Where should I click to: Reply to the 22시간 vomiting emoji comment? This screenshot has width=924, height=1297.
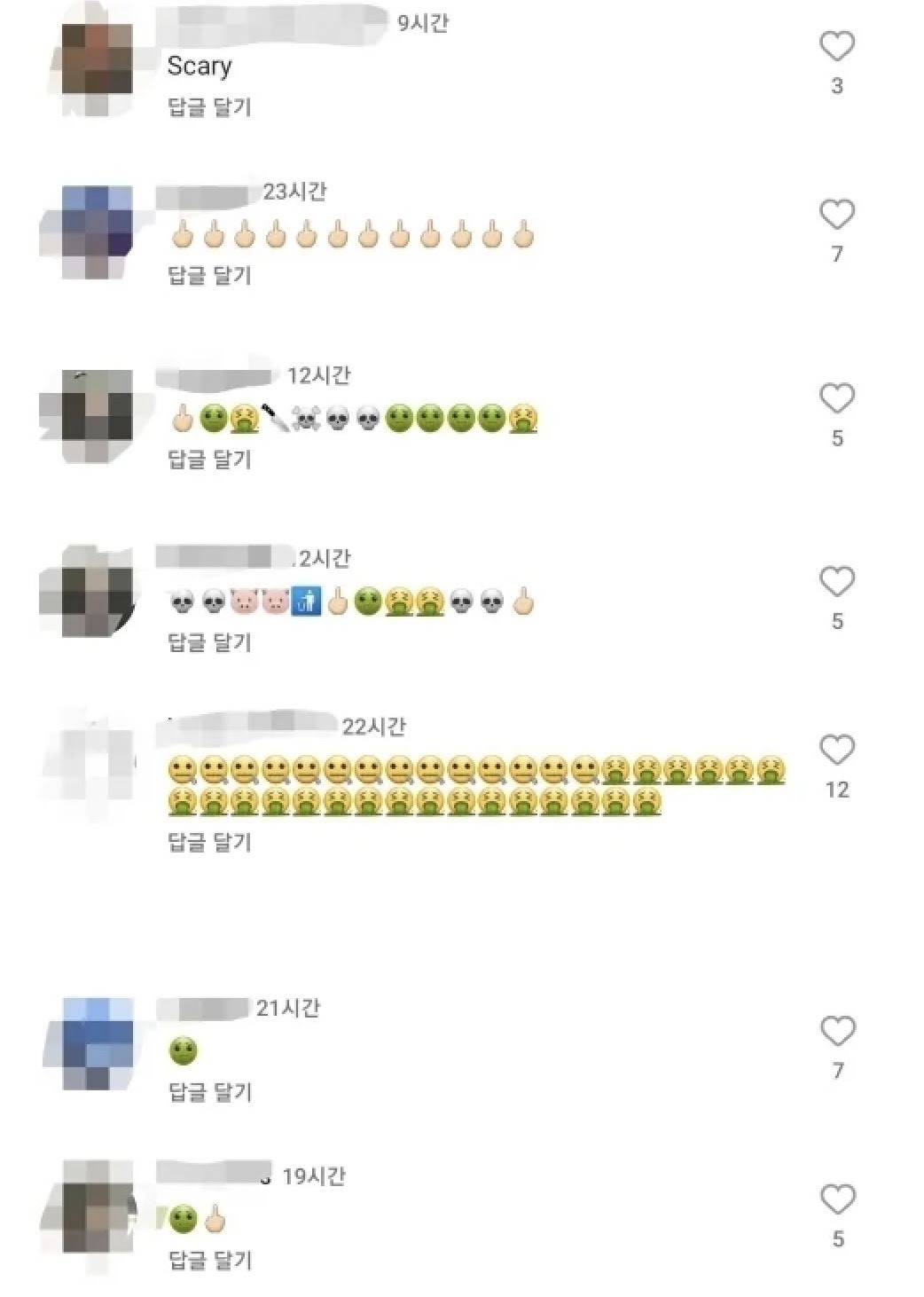click(210, 842)
